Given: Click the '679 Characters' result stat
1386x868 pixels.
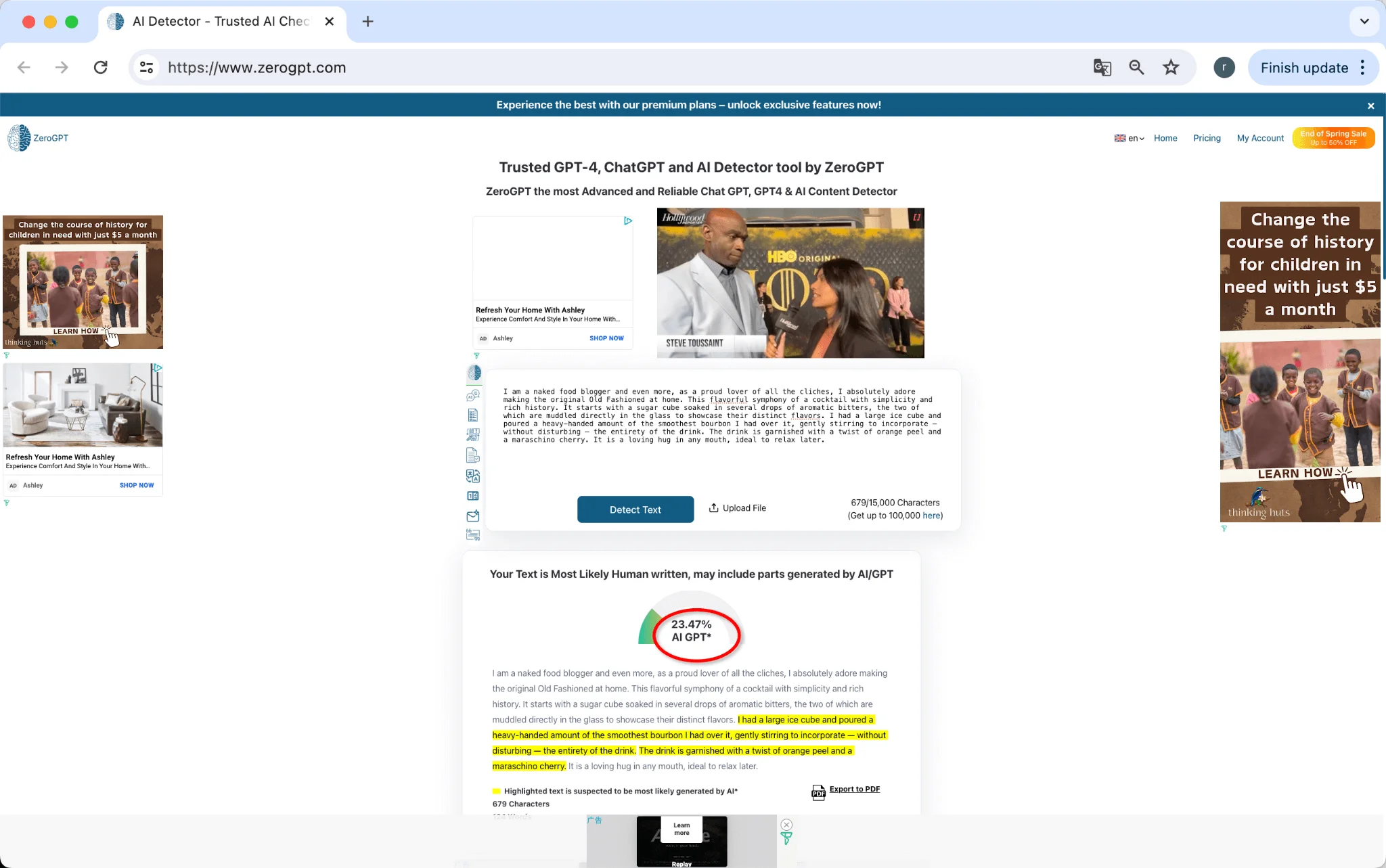Looking at the screenshot, I should [520, 804].
